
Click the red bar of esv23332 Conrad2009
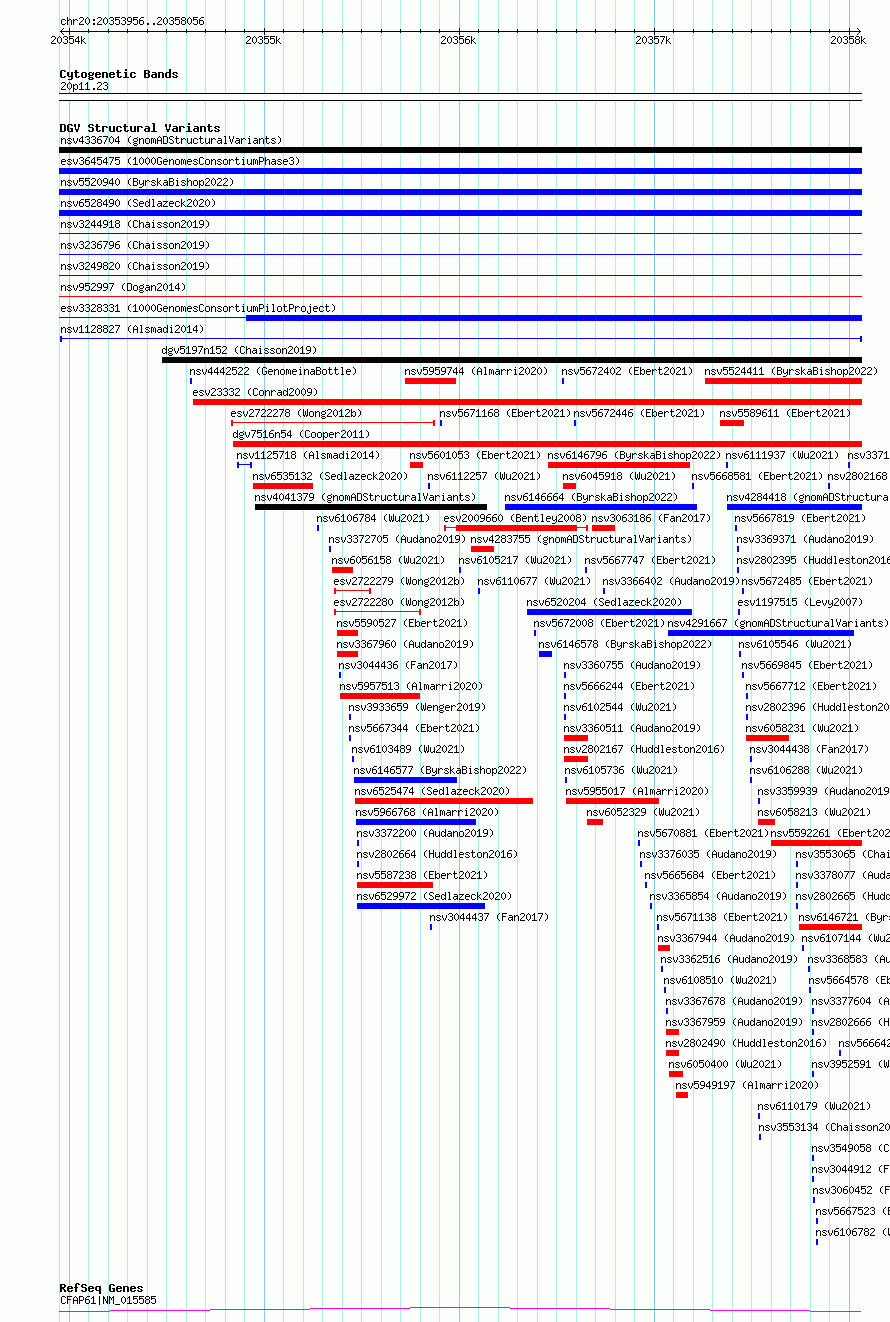coord(527,402)
